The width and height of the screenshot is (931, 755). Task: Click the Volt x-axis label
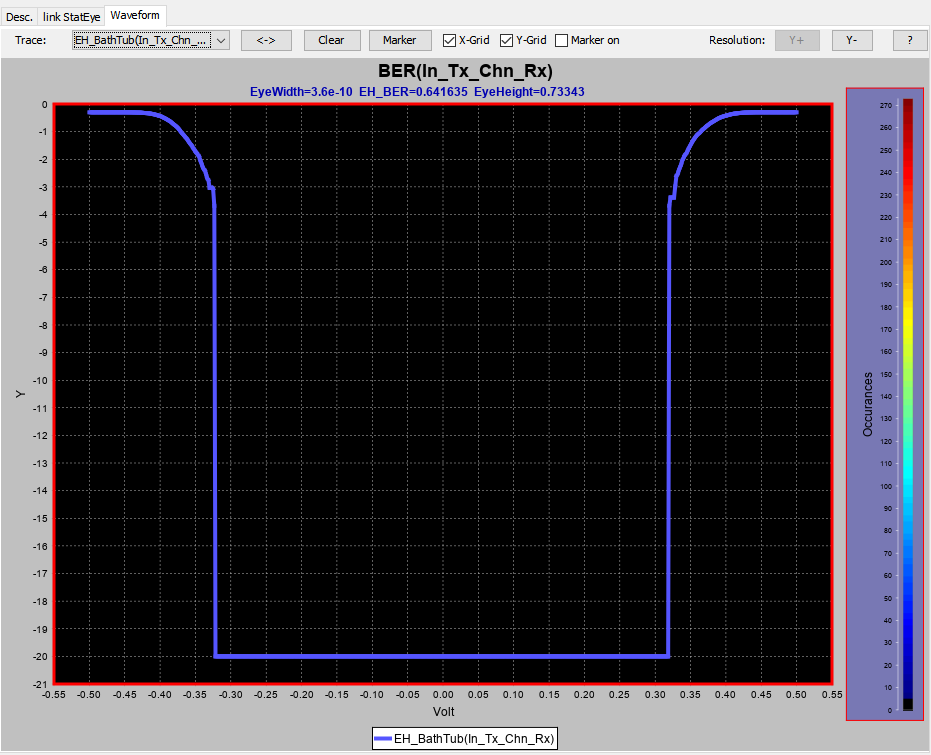pyautogui.click(x=443, y=712)
